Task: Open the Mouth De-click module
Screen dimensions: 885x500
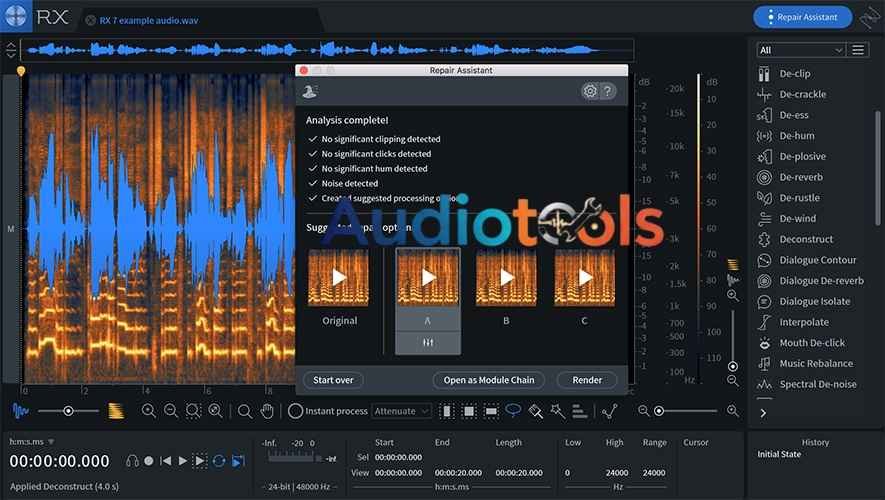Action: 812,343
